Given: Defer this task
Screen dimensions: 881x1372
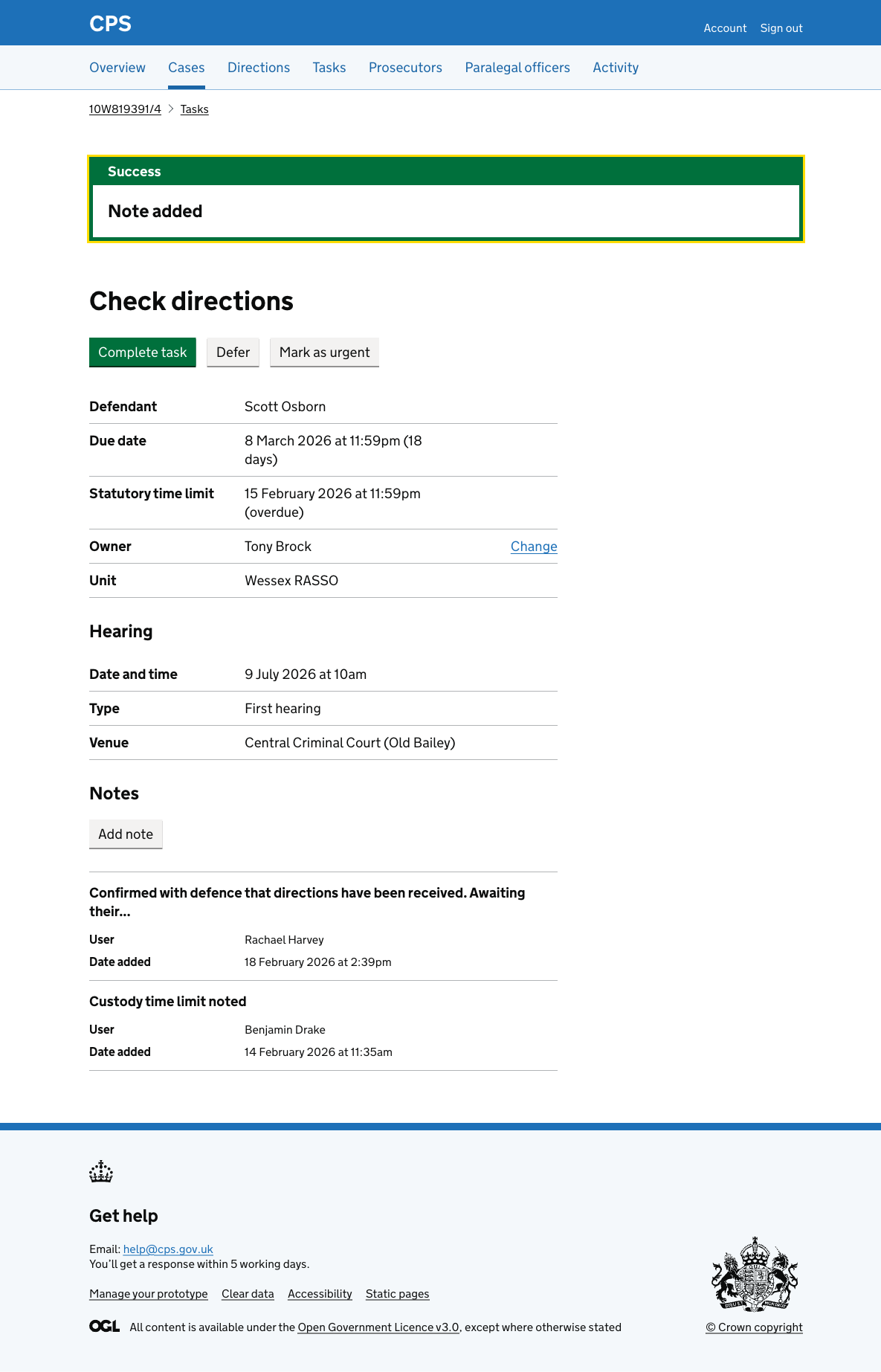Looking at the screenshot, I should (x=233, y=352).
